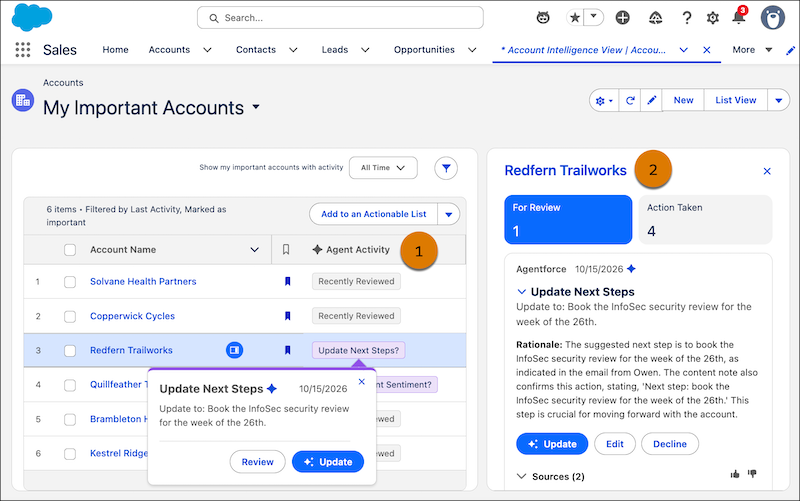800x501 pixels.
Task: Give thumbs up feedback on suggestion
Action: pyautogui.click(x=735, y=474)
